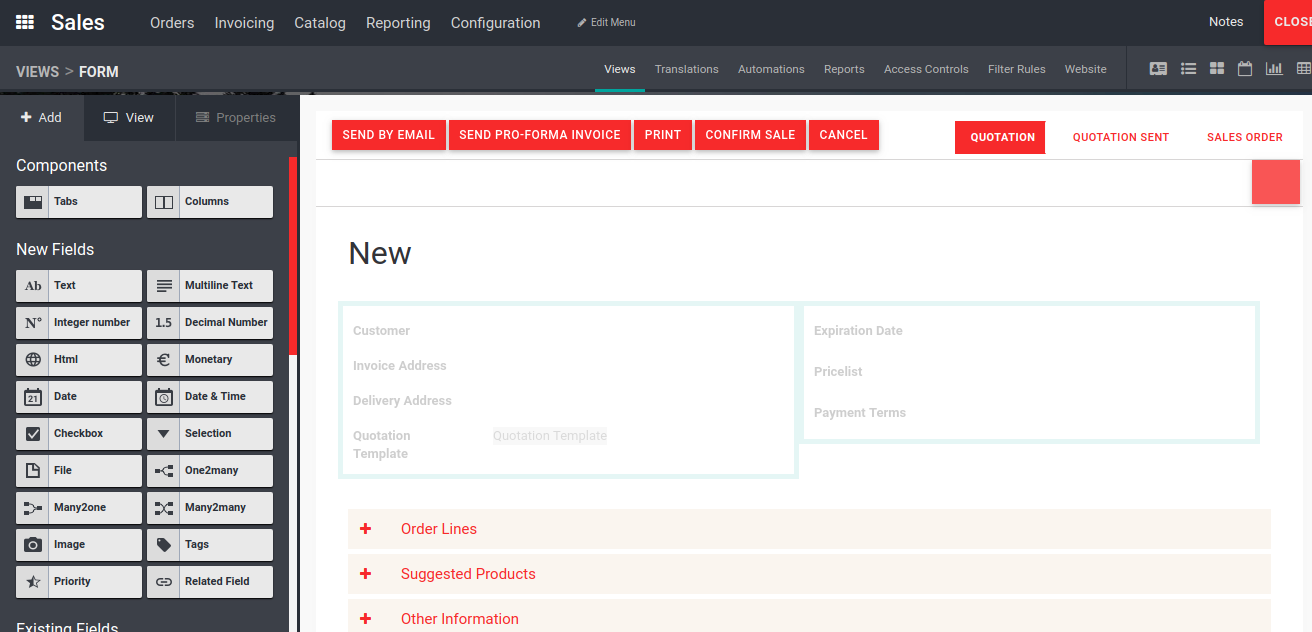Switch to the form view icon
1312x632 pixels.
tap(1158, 69)
